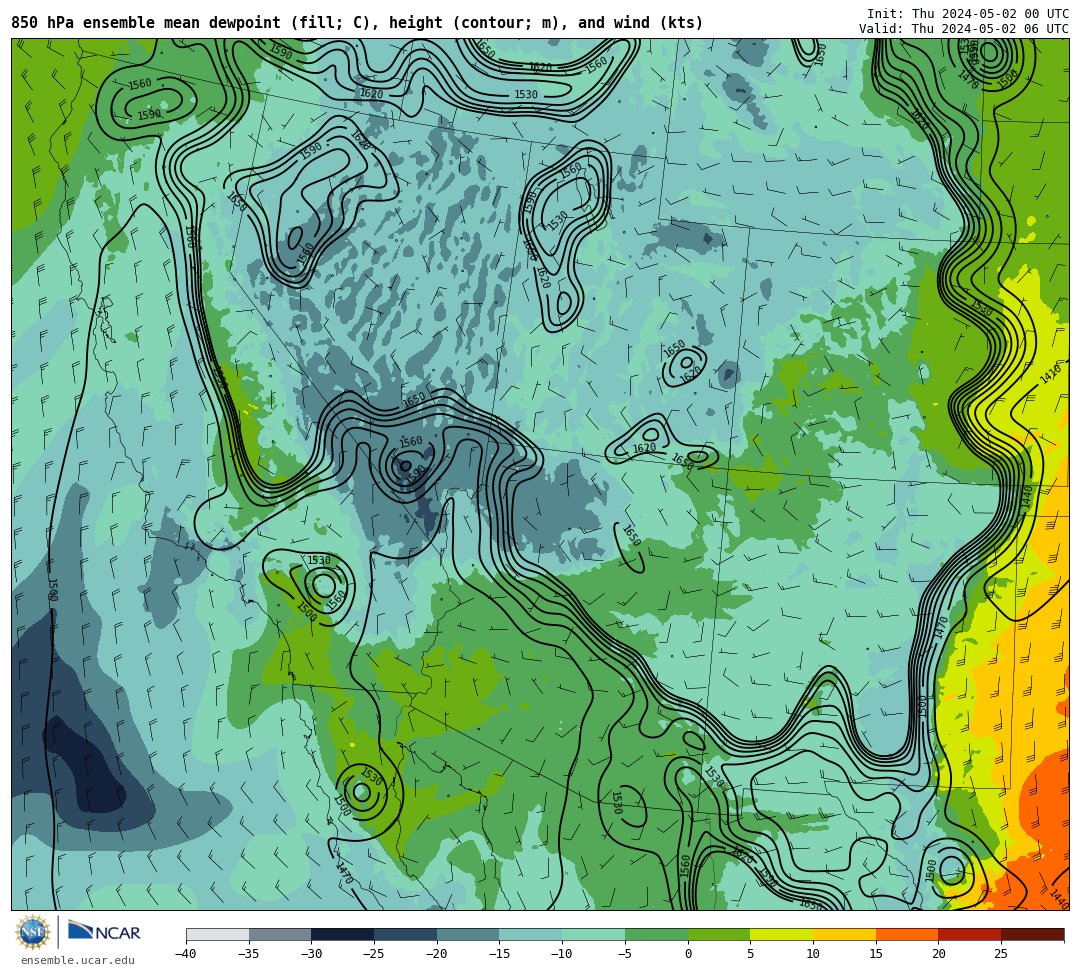This screenshot has width=1080, height=973.
Task: Click the colorbar label -35
Action: [x=249, y=954]
